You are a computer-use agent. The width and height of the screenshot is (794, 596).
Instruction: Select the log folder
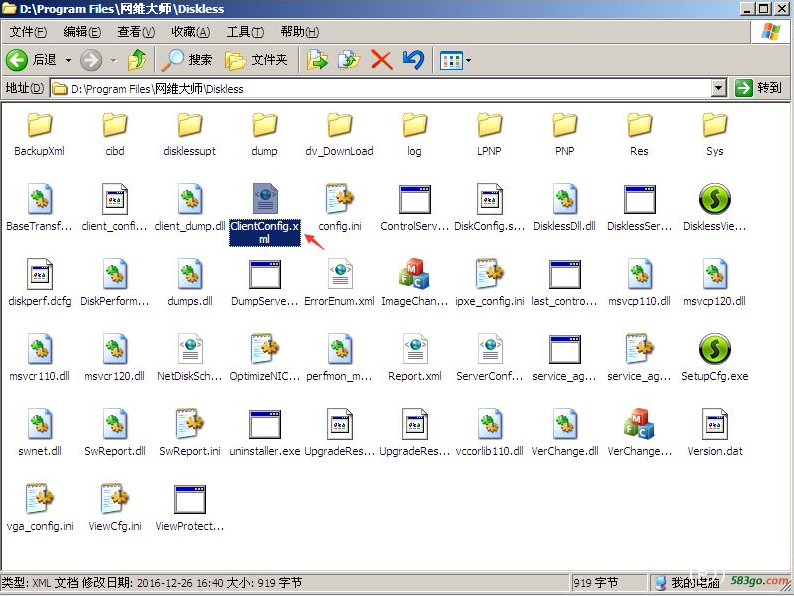pos(414,135)
